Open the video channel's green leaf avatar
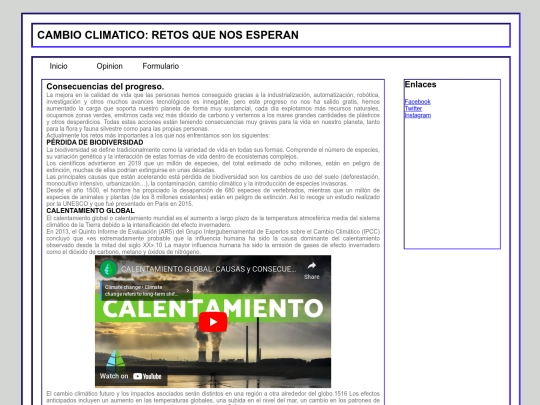The width and height of the screenshot is (540, 405). point(108,269)
